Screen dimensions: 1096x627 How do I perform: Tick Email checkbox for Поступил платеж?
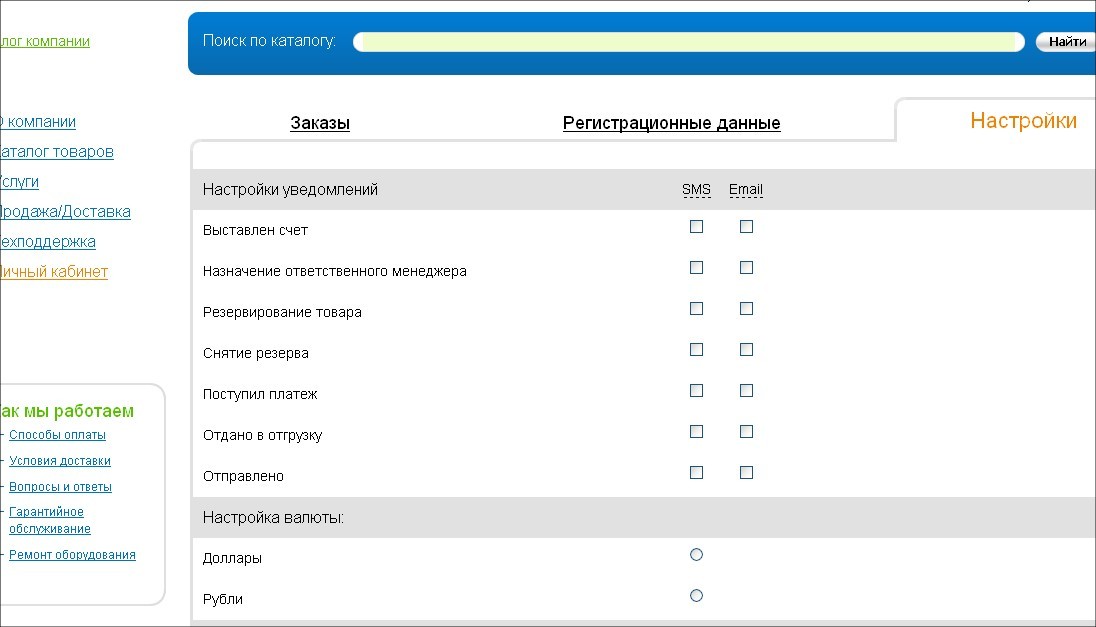point(746,391)
